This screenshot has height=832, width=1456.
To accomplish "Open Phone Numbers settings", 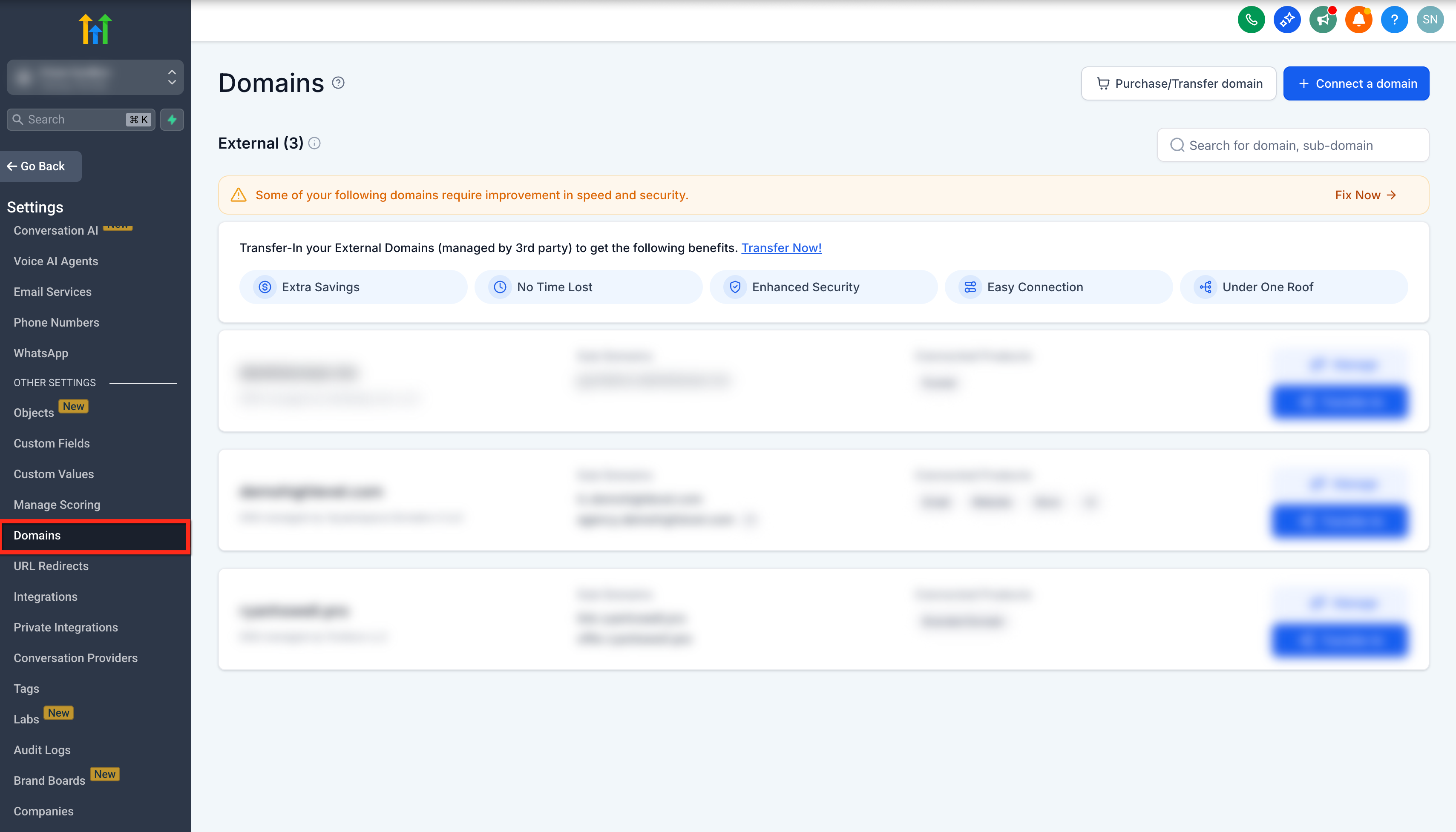I will (x=56, y=322).
